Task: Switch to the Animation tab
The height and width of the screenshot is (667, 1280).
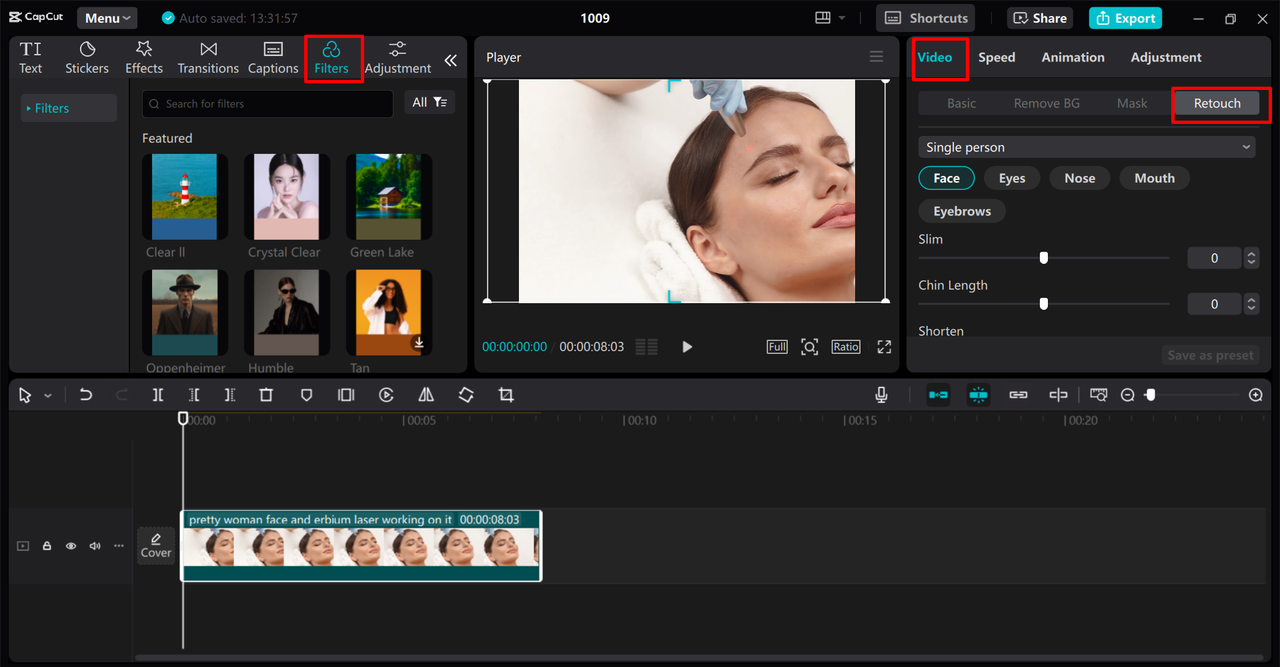Action: click(1073, 57)
